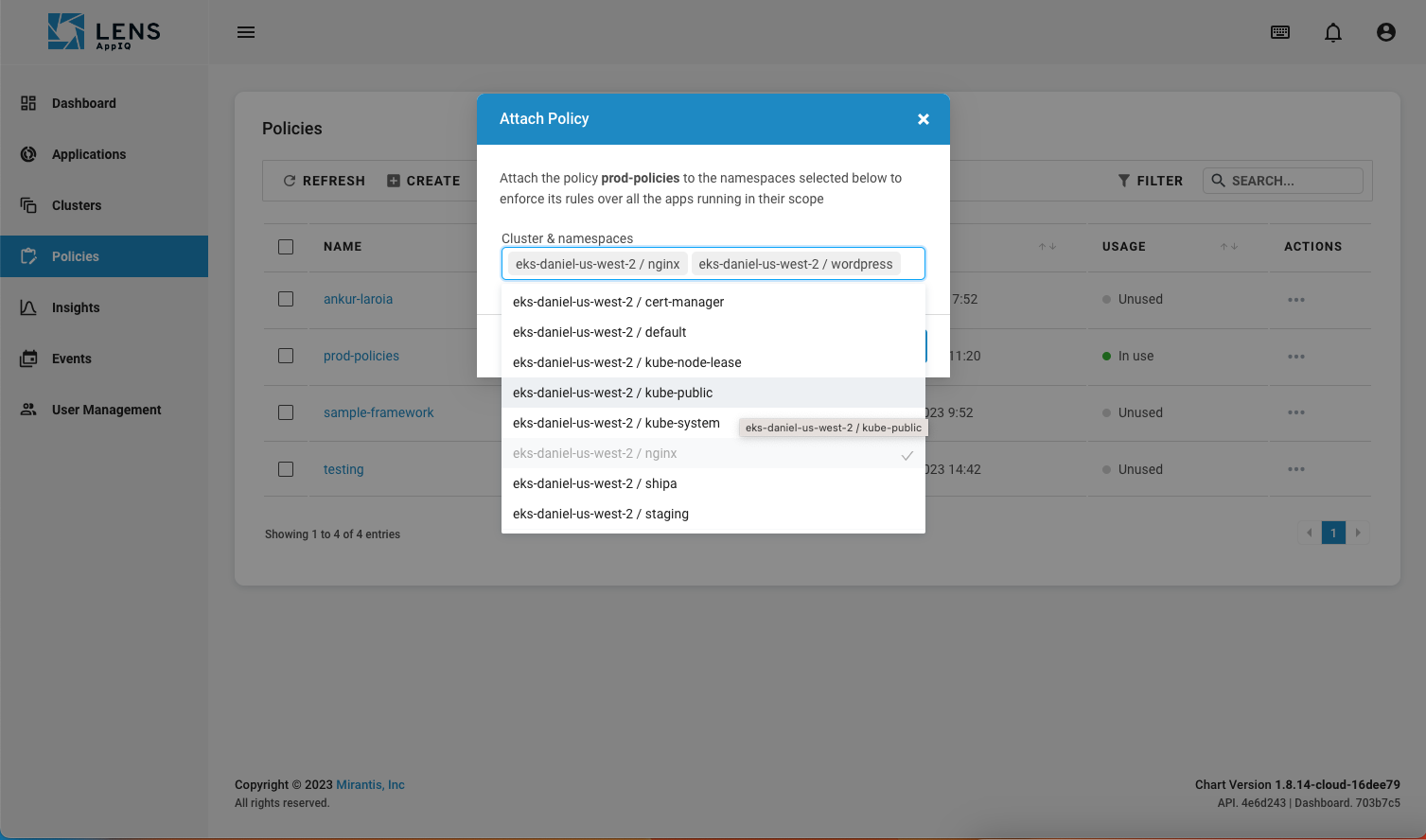This screenshot has width=1426, height=840.
Task: Click the Insights sidebar icon
Action: 28,307
